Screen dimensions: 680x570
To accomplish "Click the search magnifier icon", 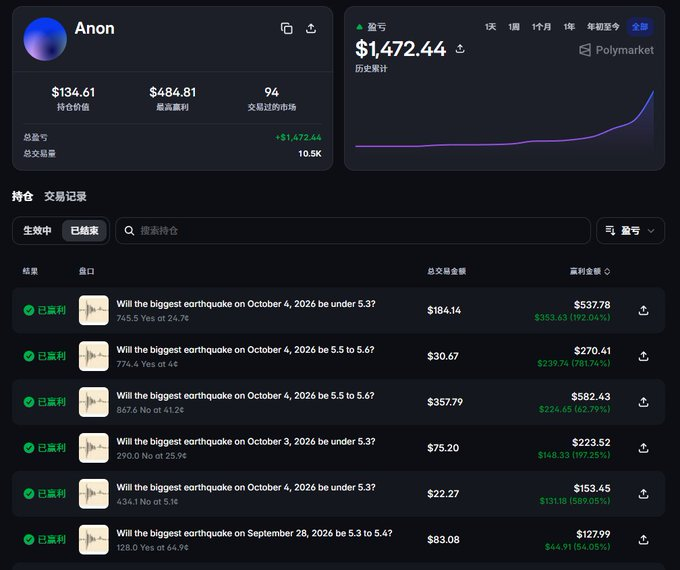I will coord(129,231).
